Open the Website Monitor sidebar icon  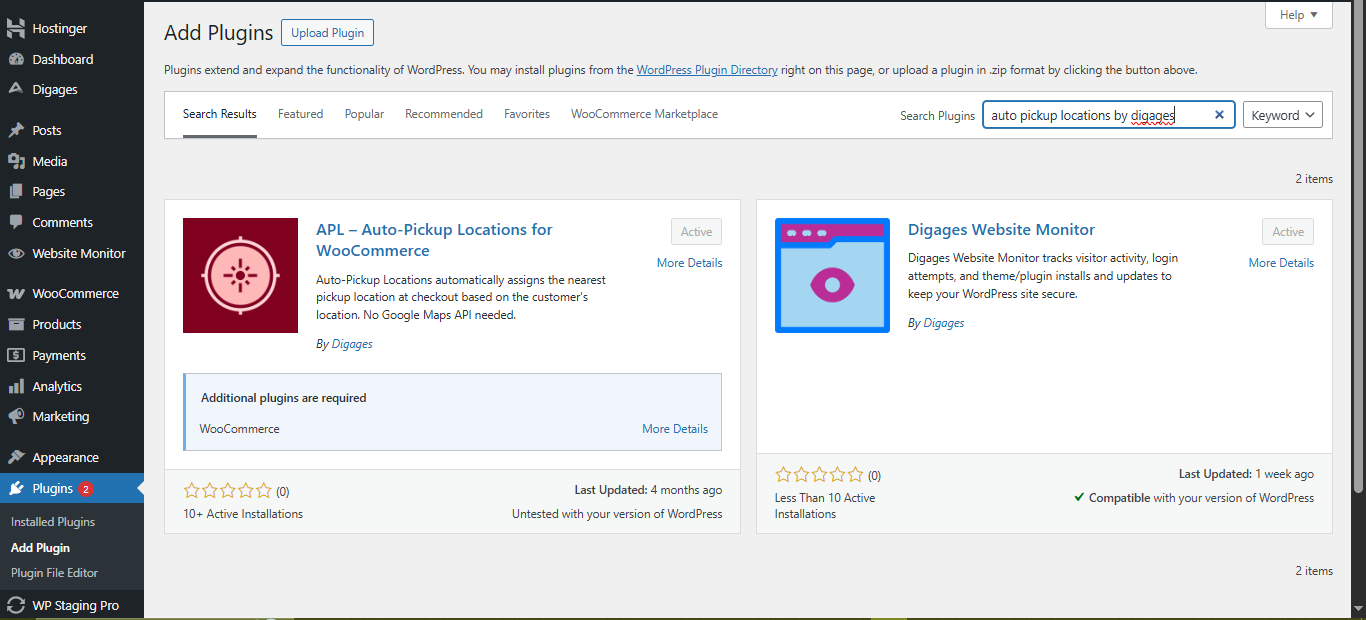click(x=15, y=253)
